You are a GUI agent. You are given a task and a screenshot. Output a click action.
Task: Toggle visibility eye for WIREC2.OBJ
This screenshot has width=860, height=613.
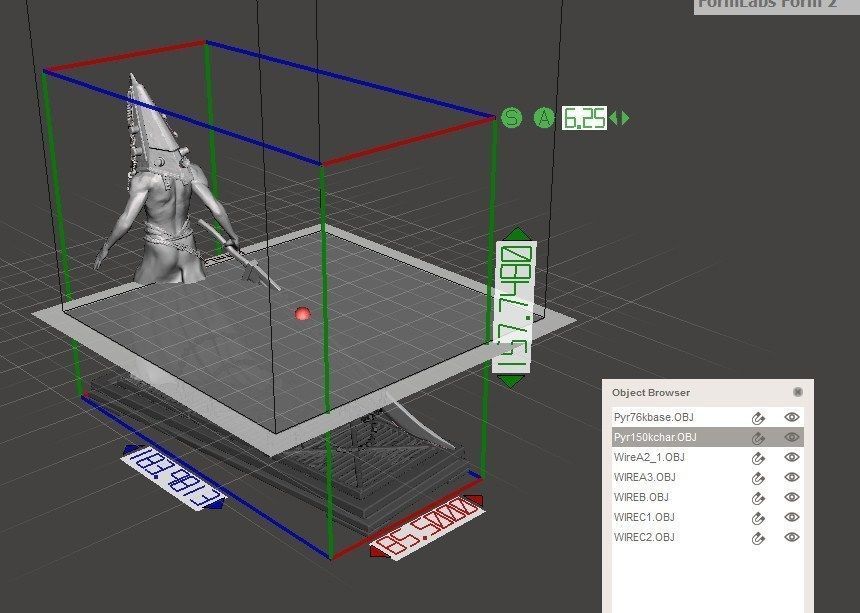pyautogui.click(x=791, y=537)
